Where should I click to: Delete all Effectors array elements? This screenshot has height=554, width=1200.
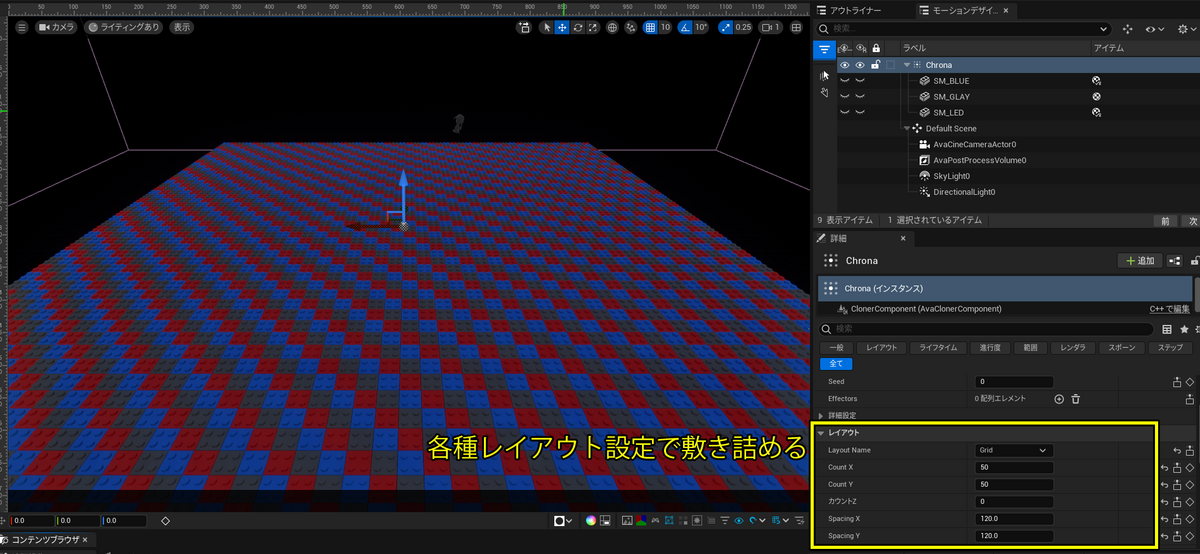click(1076, 399)
